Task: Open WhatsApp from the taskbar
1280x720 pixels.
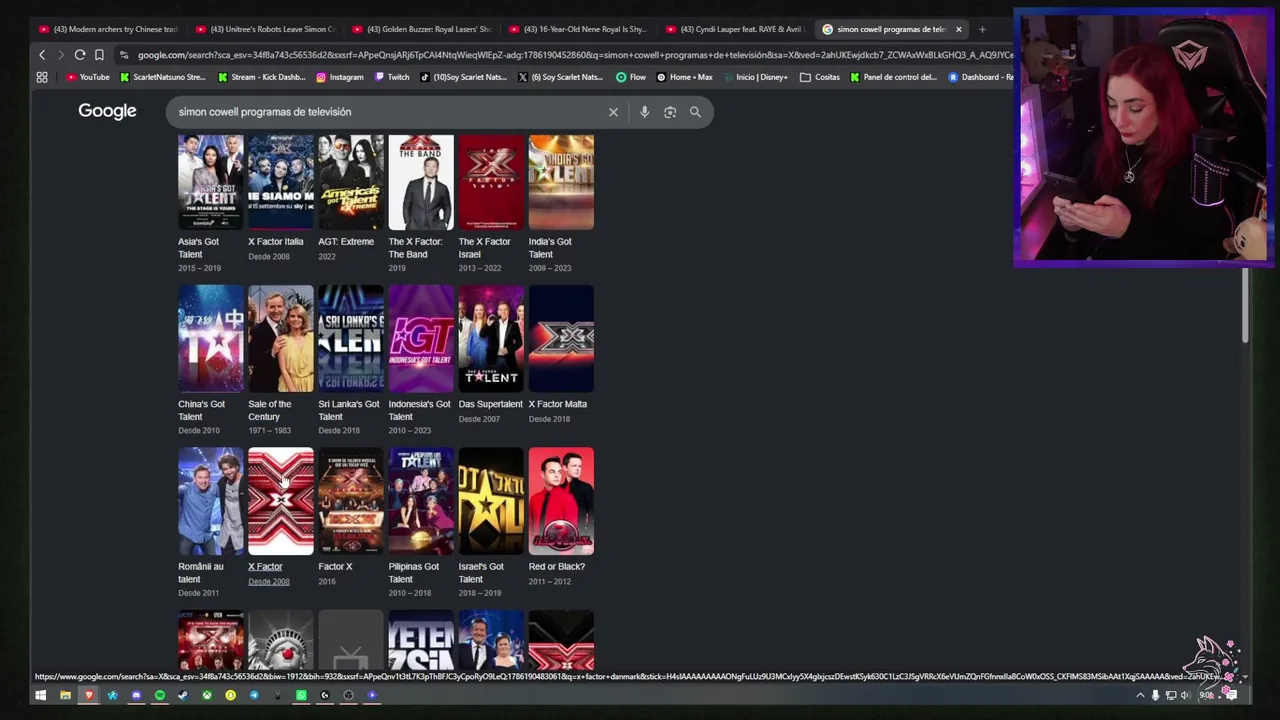Action: pos(301,695)
